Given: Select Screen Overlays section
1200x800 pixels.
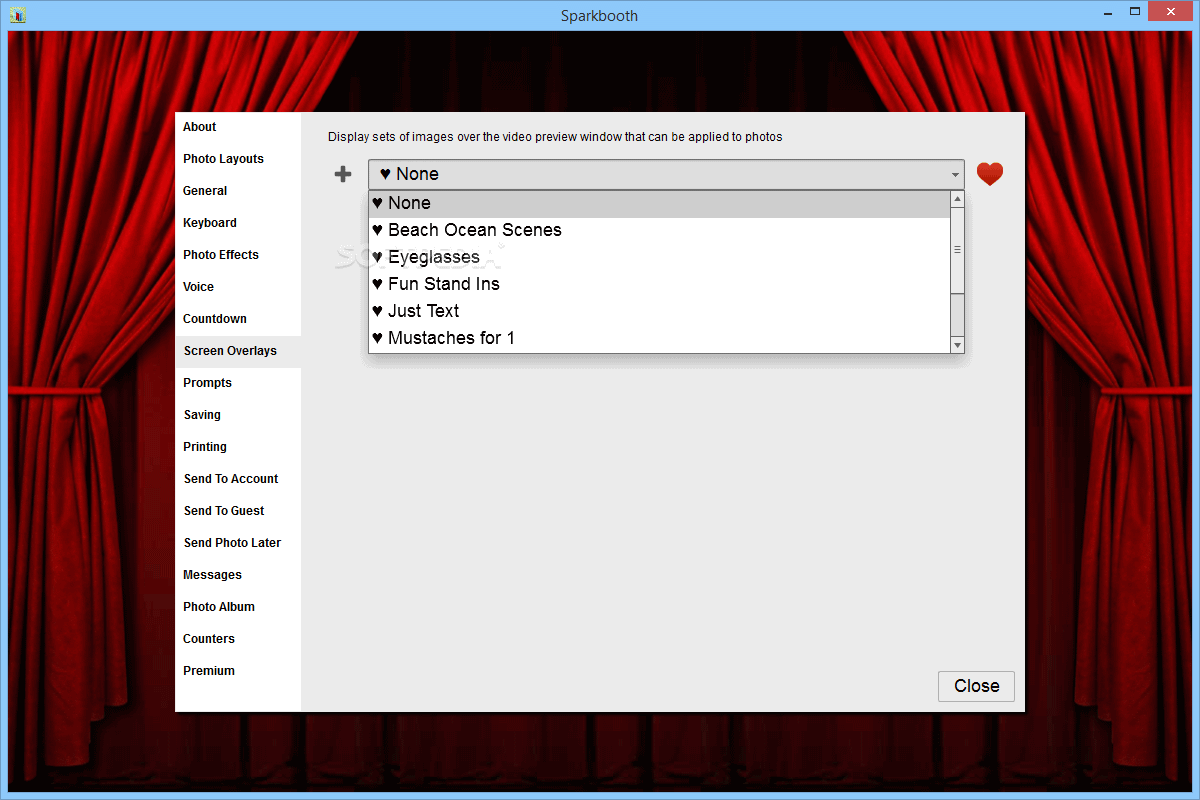Looking at the screenshot, I should (x=238, y=351).
